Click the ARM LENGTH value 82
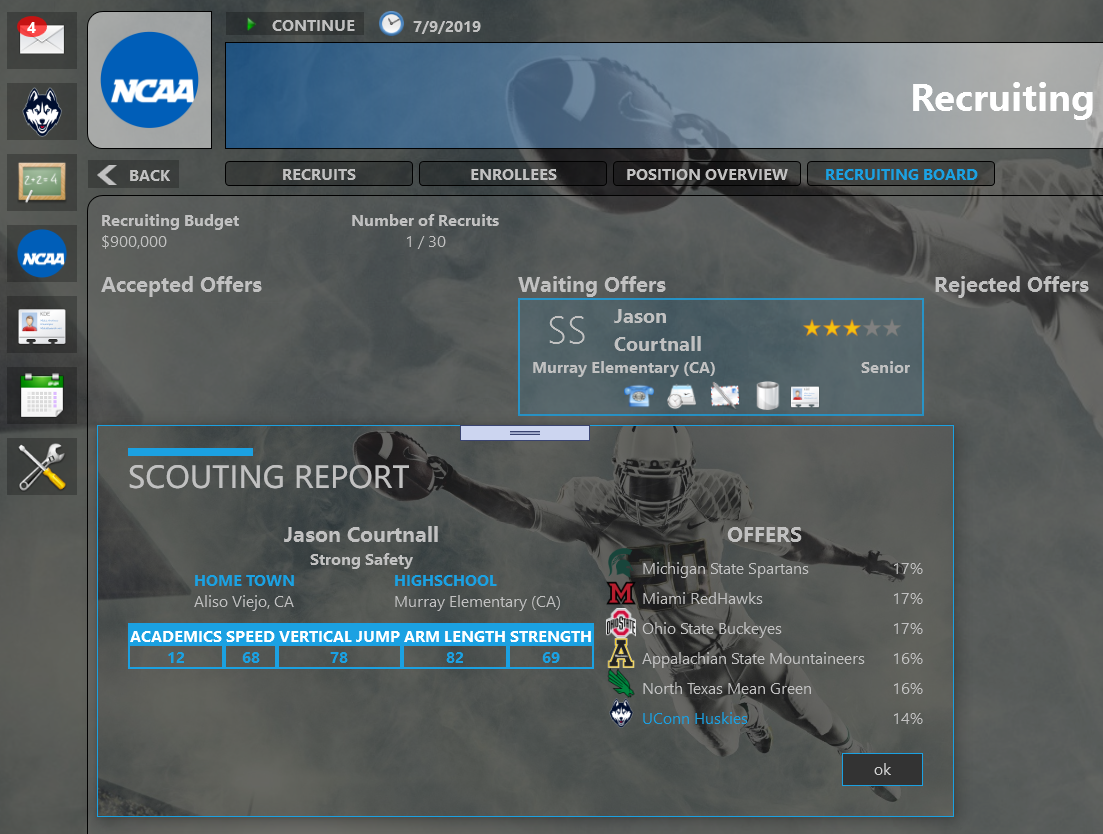 coord(455,657)
